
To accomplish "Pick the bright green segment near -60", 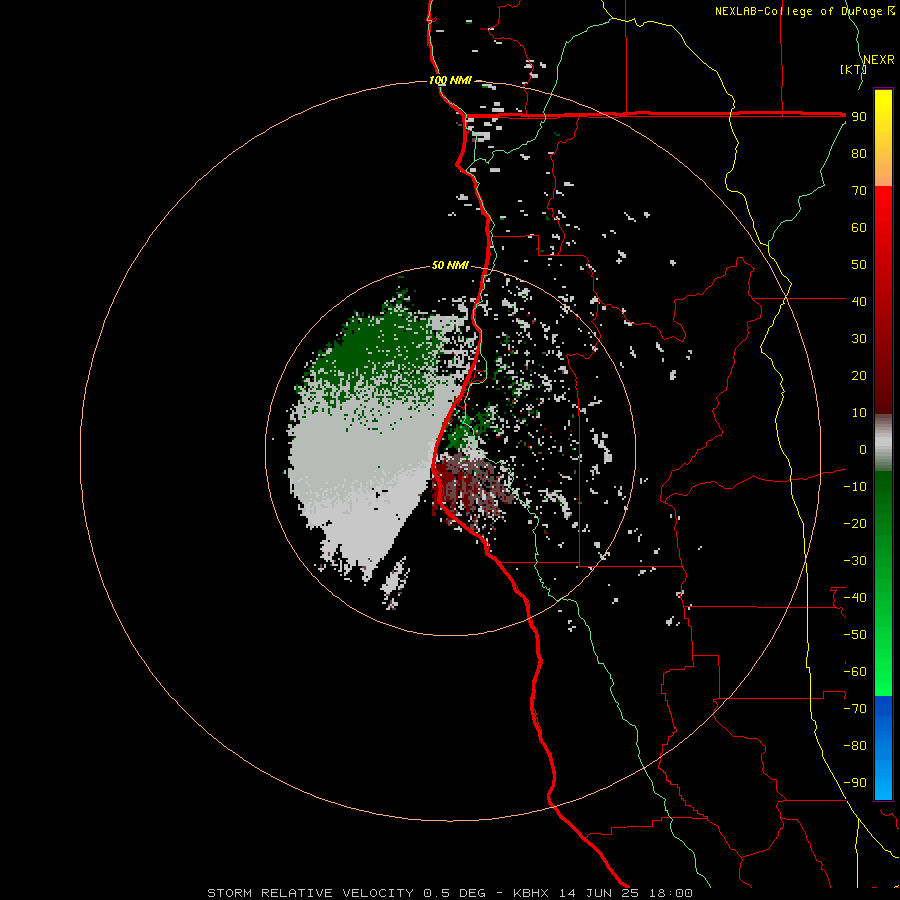I will 883,672.
